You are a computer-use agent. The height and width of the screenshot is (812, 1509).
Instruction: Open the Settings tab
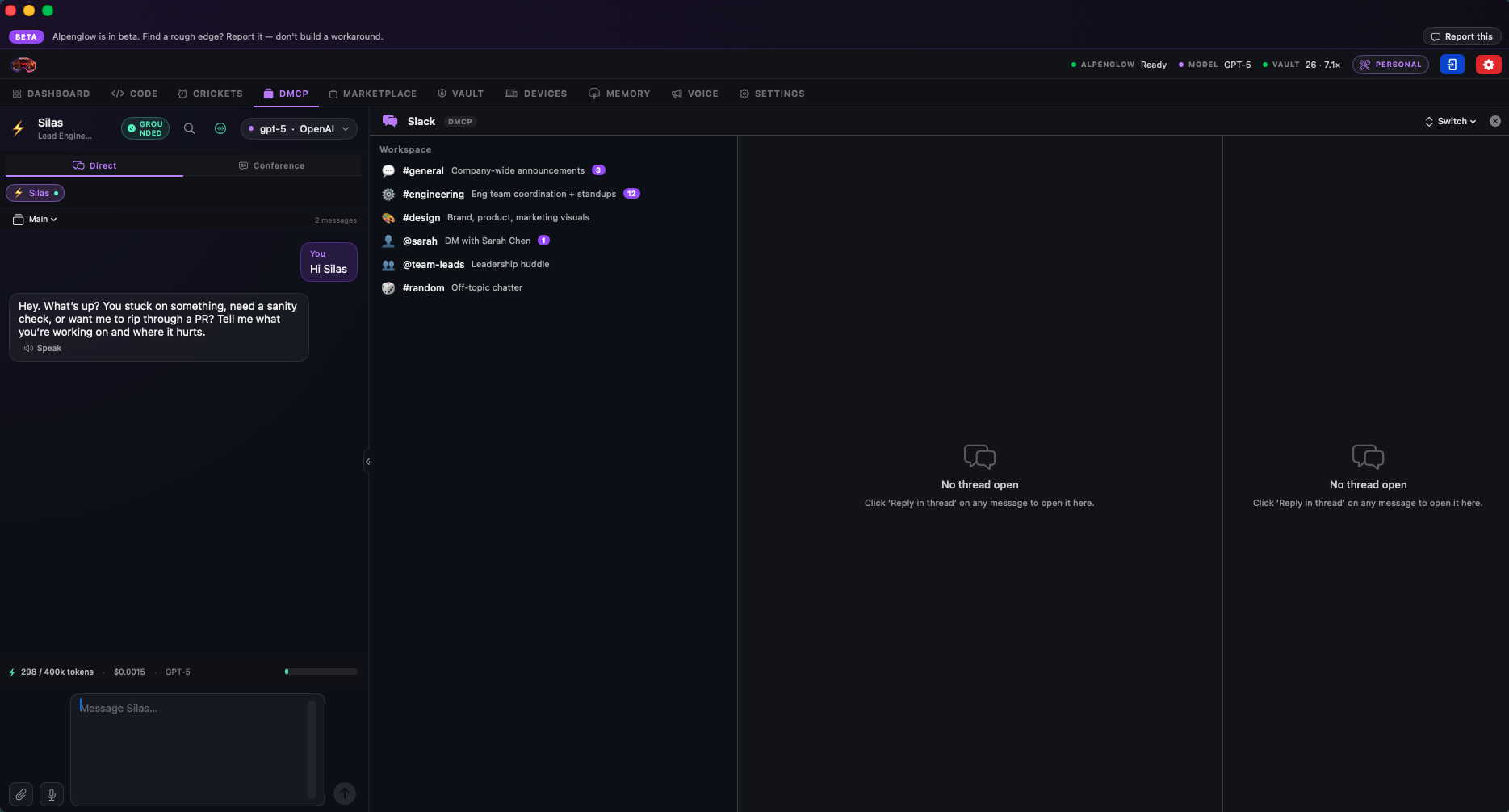[x=772, y=94]
